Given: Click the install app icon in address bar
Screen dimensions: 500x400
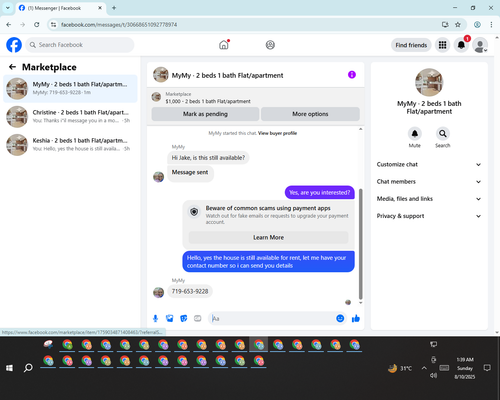Looking at the screenshot, I should coord(445,25).
